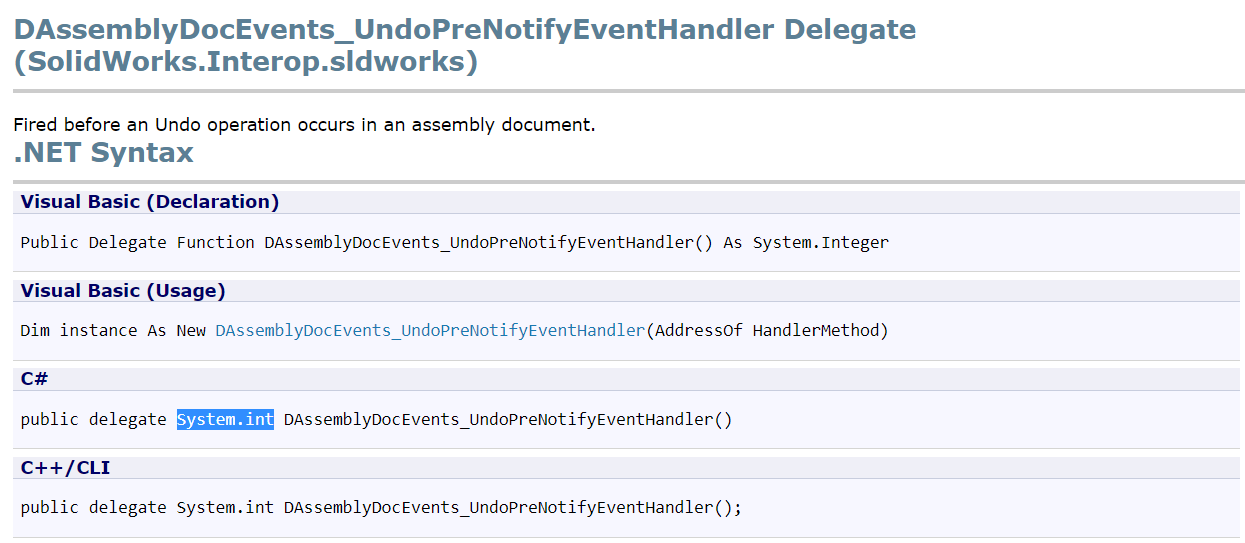Click the delegate name in the C# code line
The width and height of the screenshot is (1245, 543).
tap(499, 419)
